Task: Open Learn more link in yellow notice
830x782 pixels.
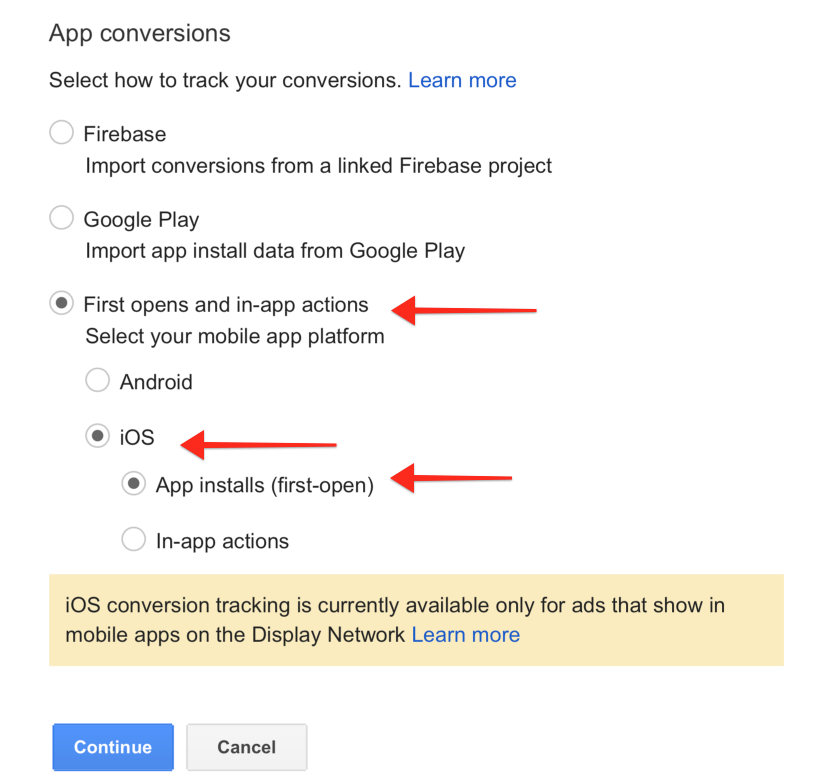Action: (465, 634)
